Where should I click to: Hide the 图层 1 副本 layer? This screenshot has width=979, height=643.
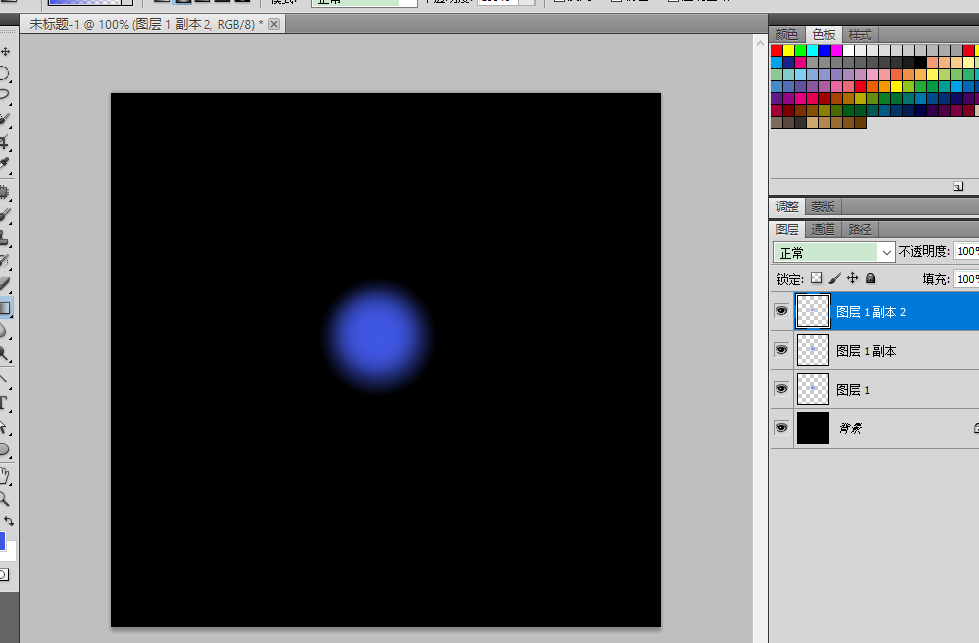point(781,350)
